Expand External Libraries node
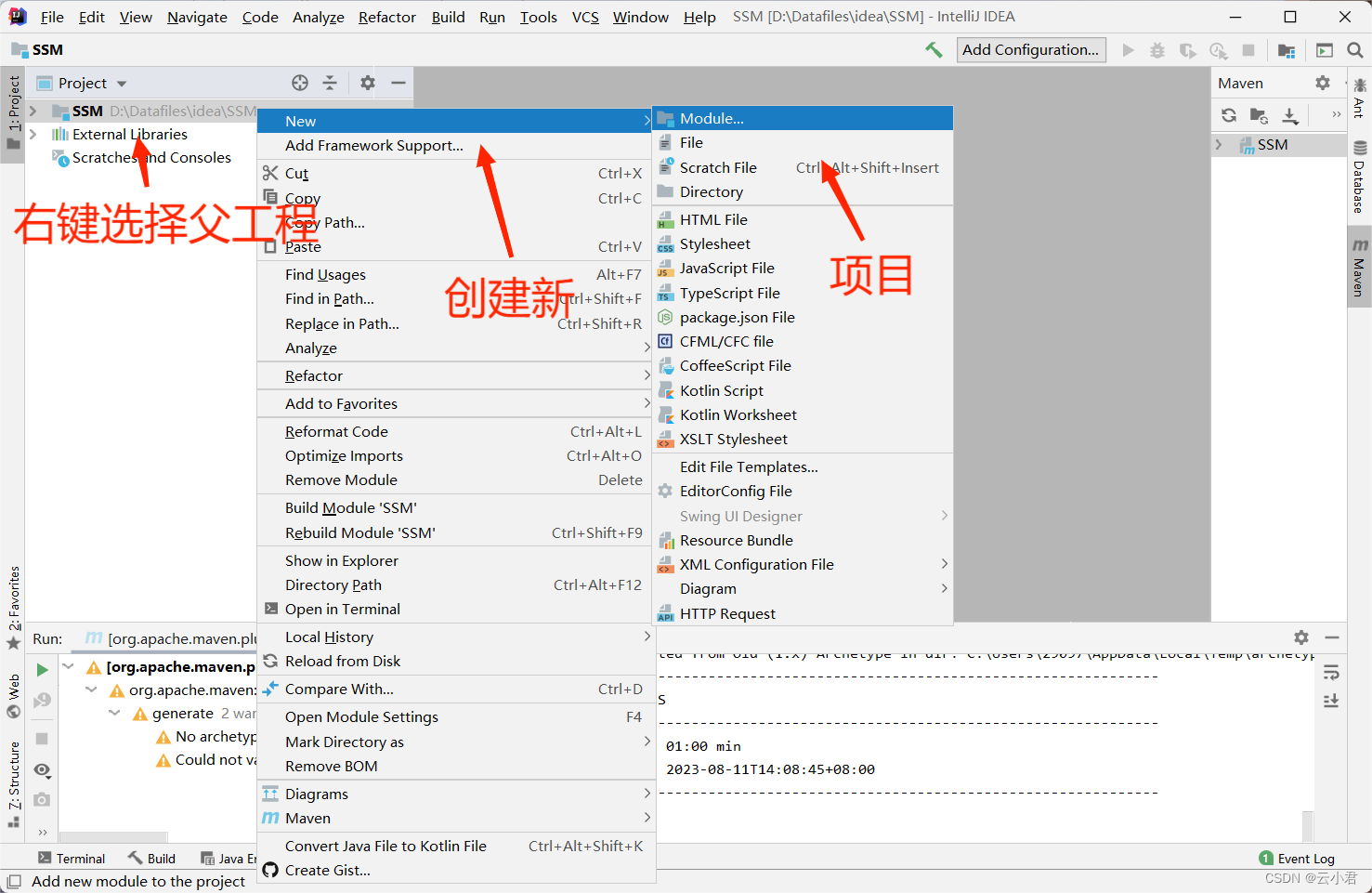 point(33,134)
